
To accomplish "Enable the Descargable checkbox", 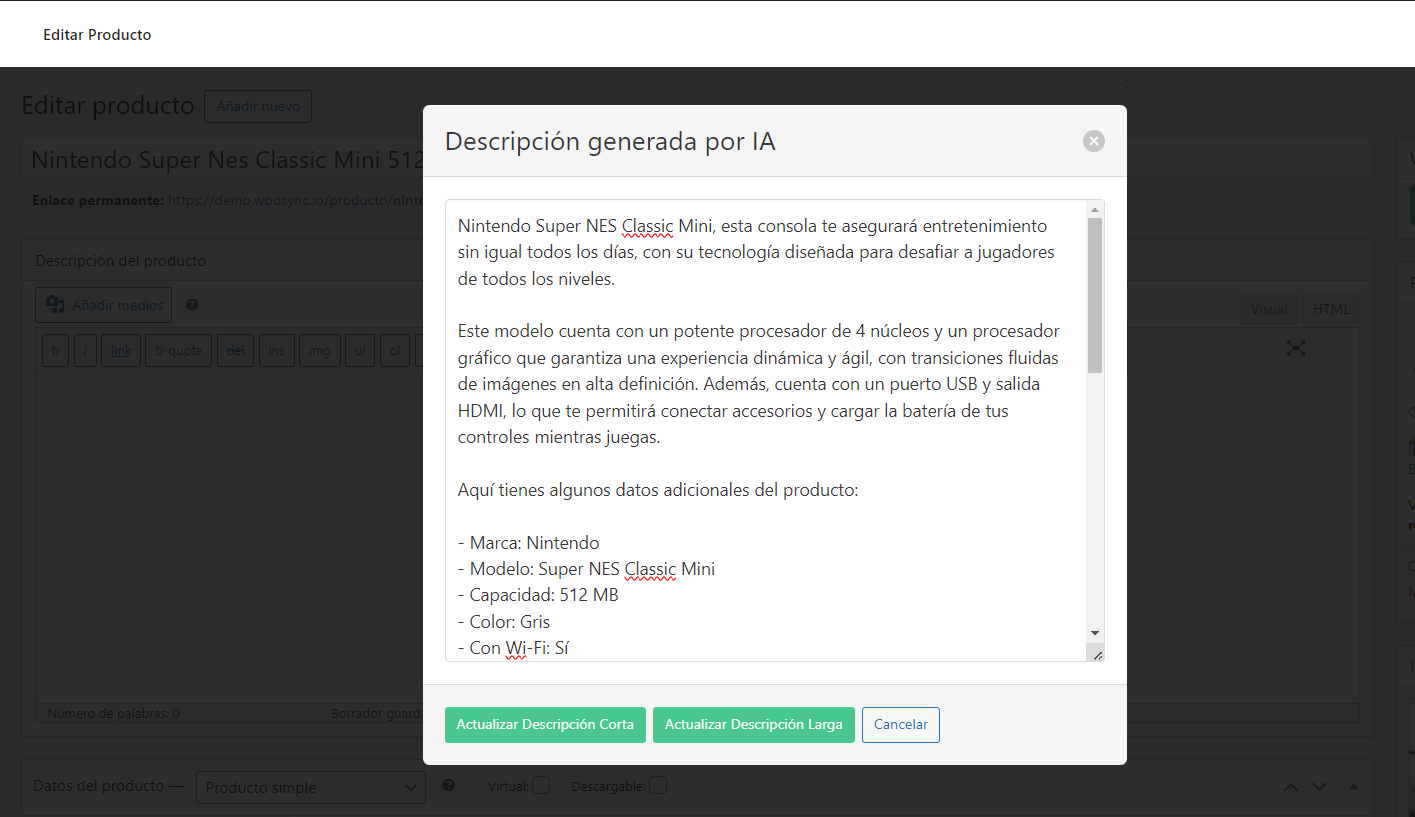I will click(658, 786).
